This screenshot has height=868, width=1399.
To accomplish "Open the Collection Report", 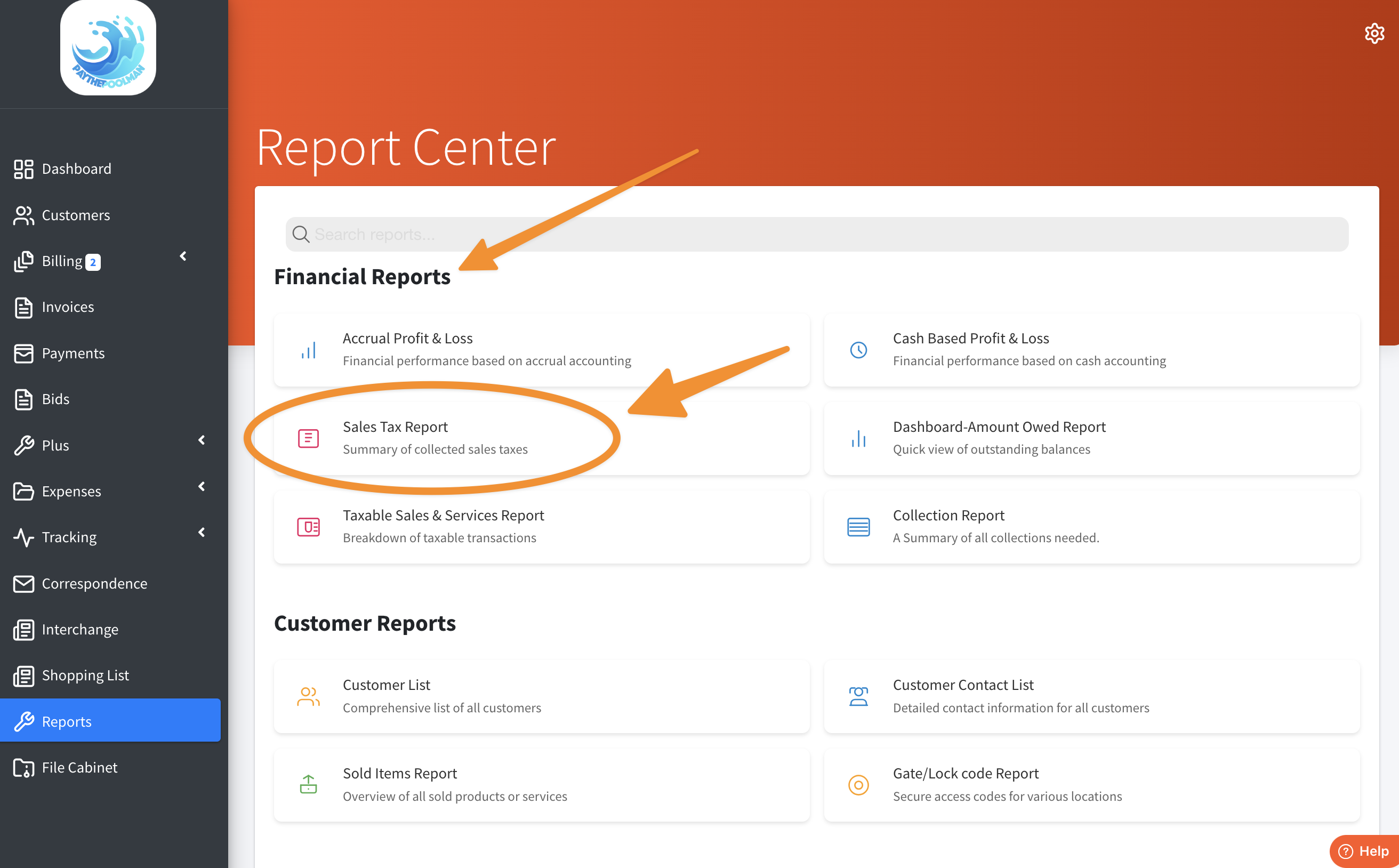I will click(x=1091, y=527).
